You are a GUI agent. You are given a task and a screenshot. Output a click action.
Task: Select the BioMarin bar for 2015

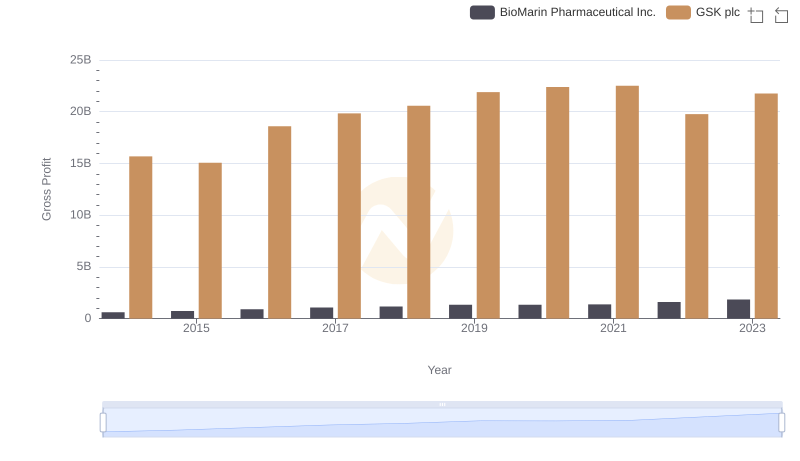(182, 315)
